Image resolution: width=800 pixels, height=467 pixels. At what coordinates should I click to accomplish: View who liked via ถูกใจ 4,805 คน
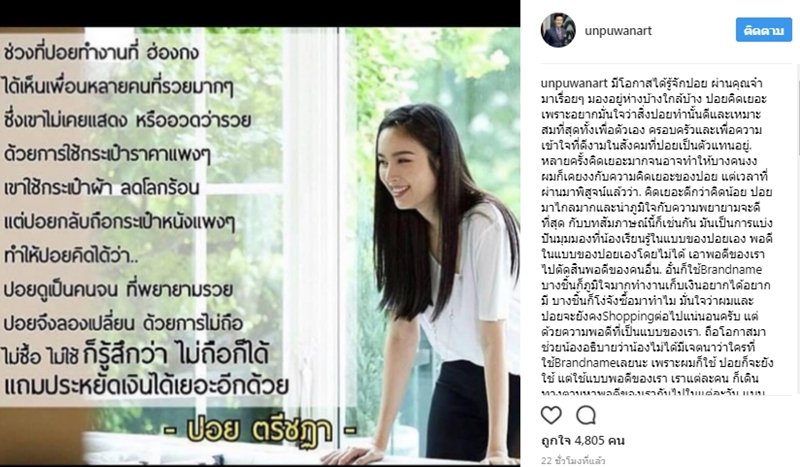(x=583, y=440)
